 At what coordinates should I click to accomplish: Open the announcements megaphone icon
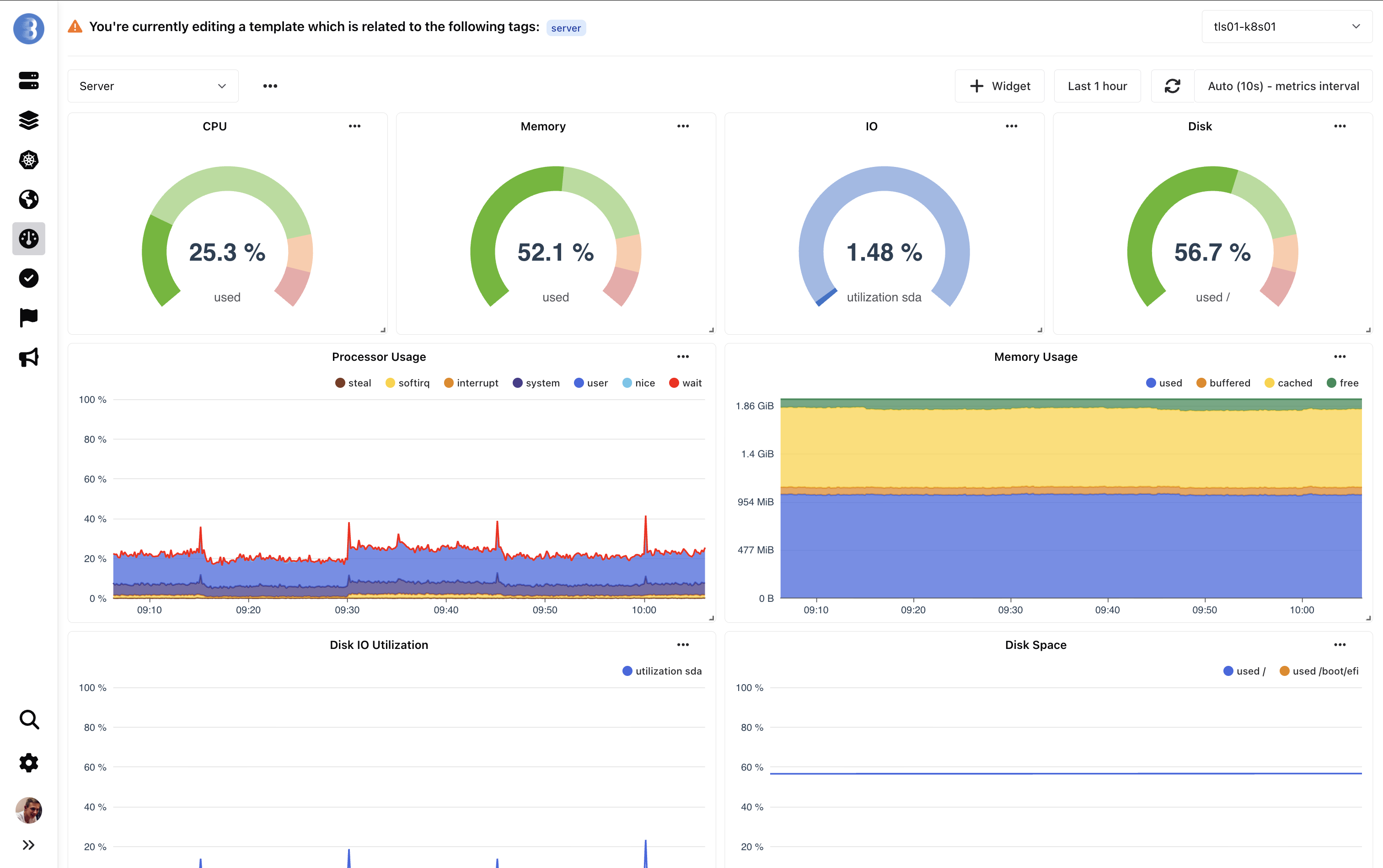tap(29, 357)
